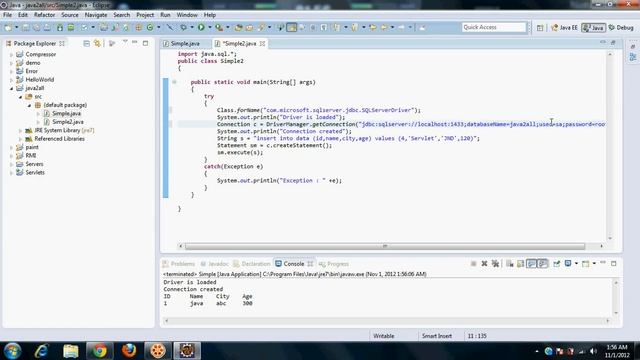Viewport: 640px width, 360px height.
Task: Open Windows Explorer folder on taskbar
Action: pyautogui.click(x=71, y=351)
